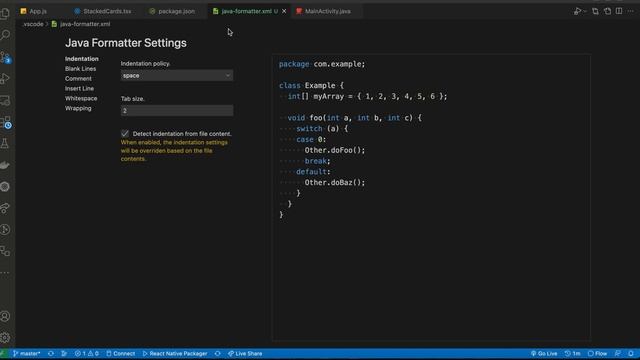Viewport: 640px width, 360px height.
Task: Select the Comment settings category
Action: [78, 78]
